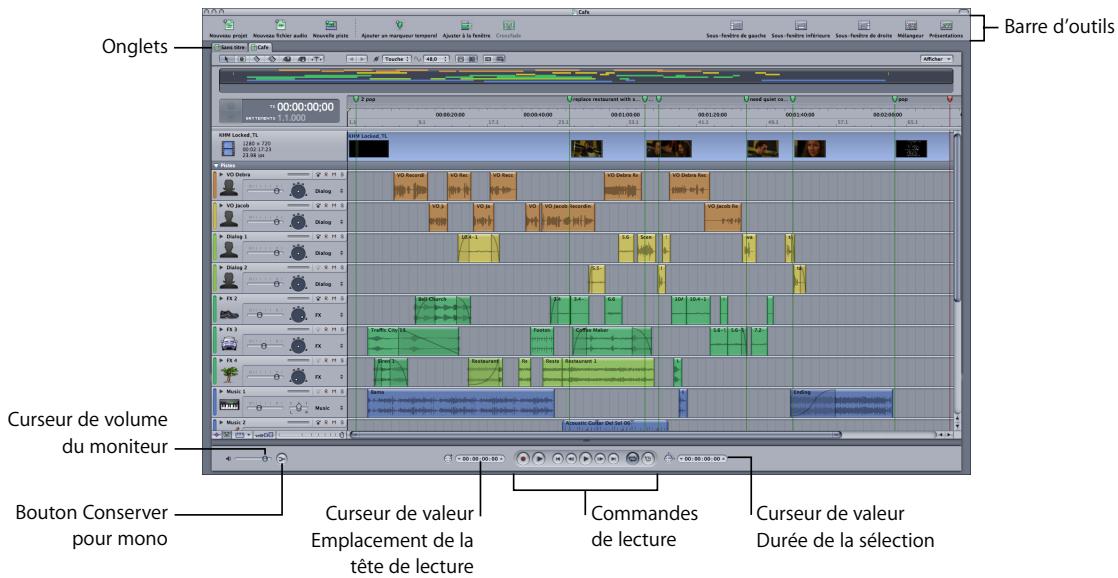The height and width of the screenshot is (578, 1118).
Task: Expand the VO Debra track disclosure triangle
Action: pos(222,175)
